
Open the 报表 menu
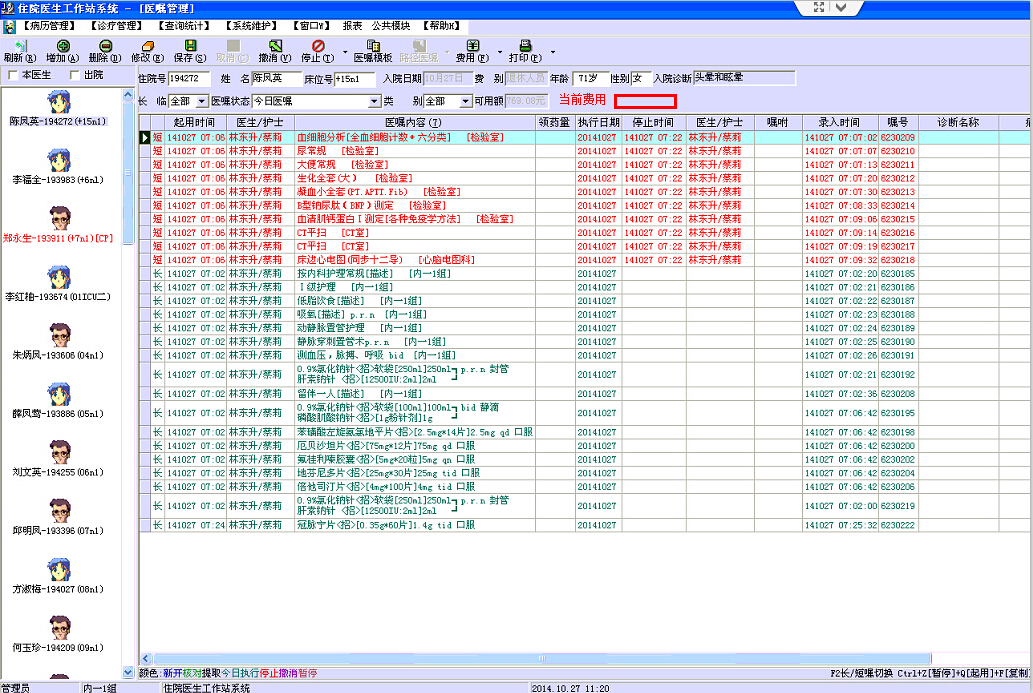352,26
